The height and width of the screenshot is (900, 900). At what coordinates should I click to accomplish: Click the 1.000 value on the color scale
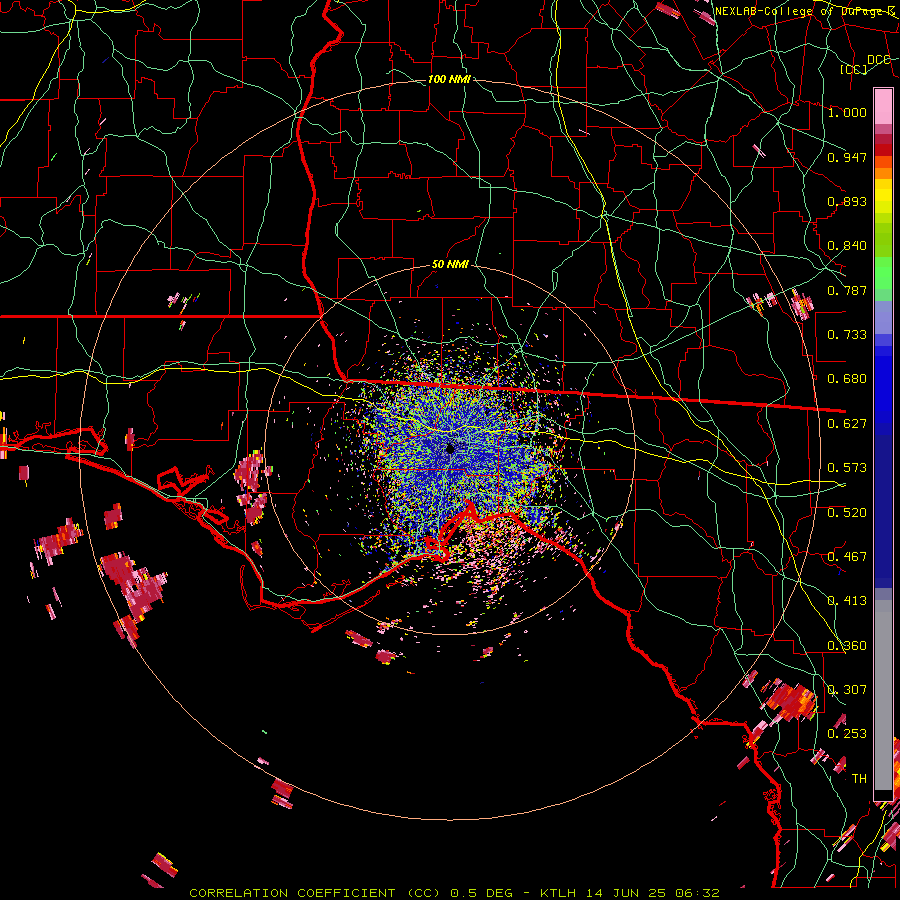point(847,112)
